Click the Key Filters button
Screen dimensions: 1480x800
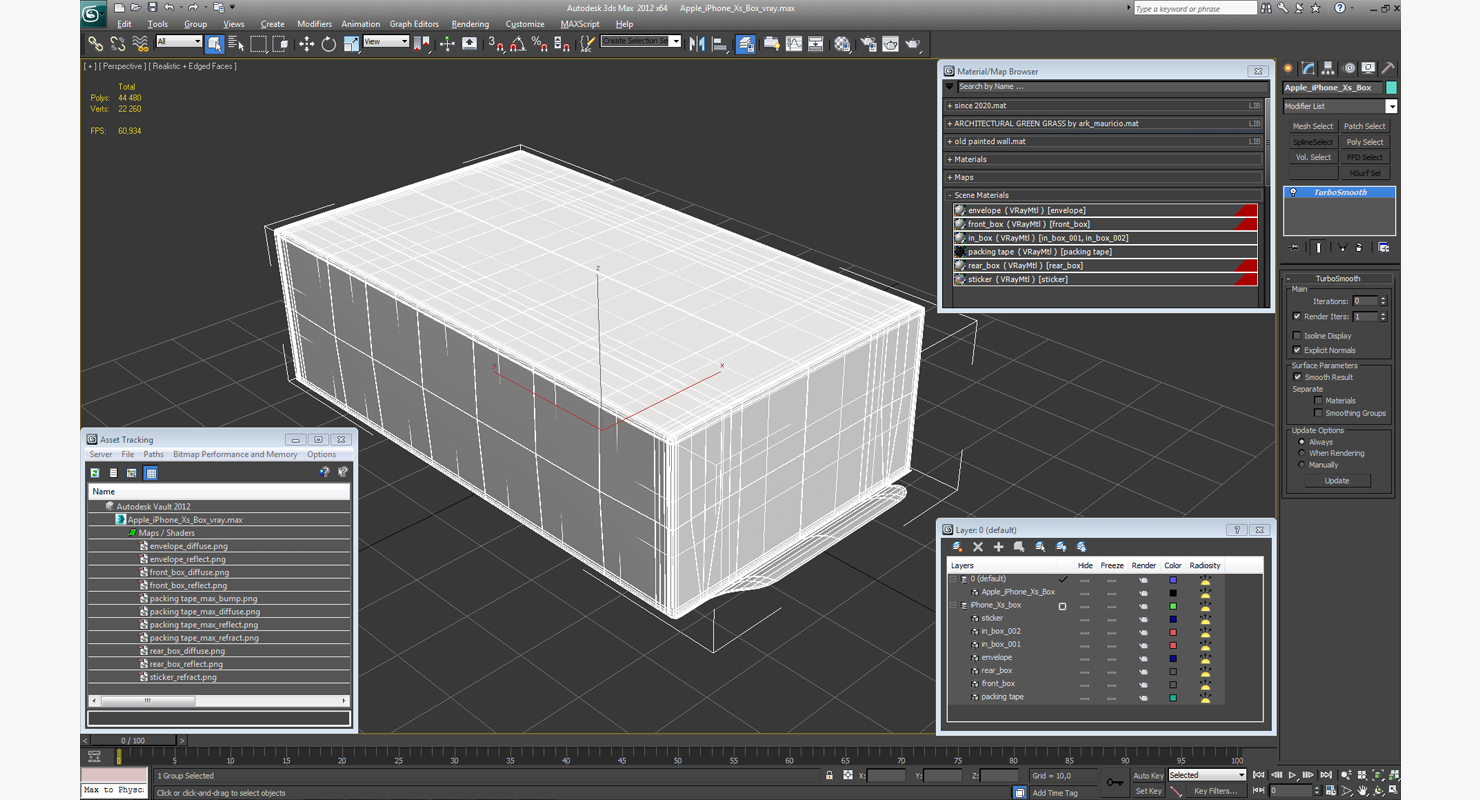pos(1214,791)
